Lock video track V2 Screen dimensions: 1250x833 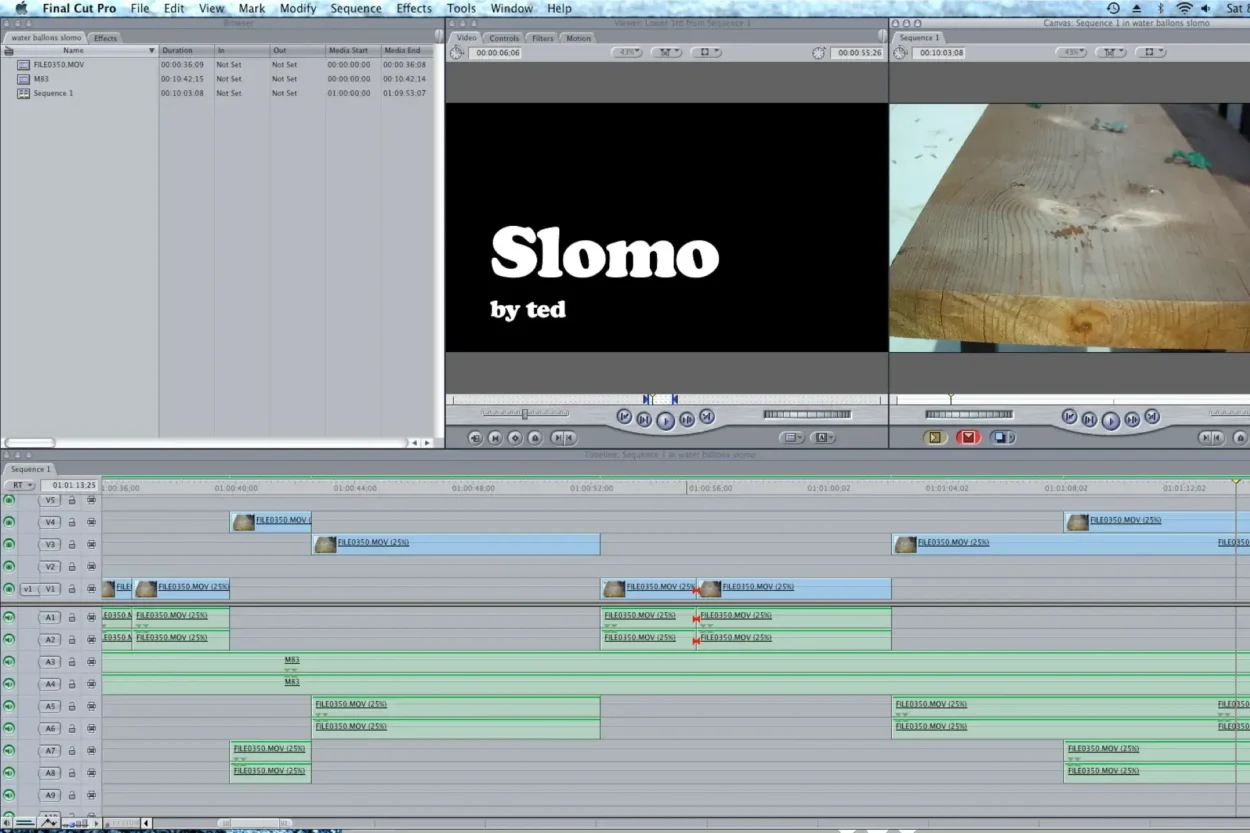pyautogui.click(x=72, y=567)
